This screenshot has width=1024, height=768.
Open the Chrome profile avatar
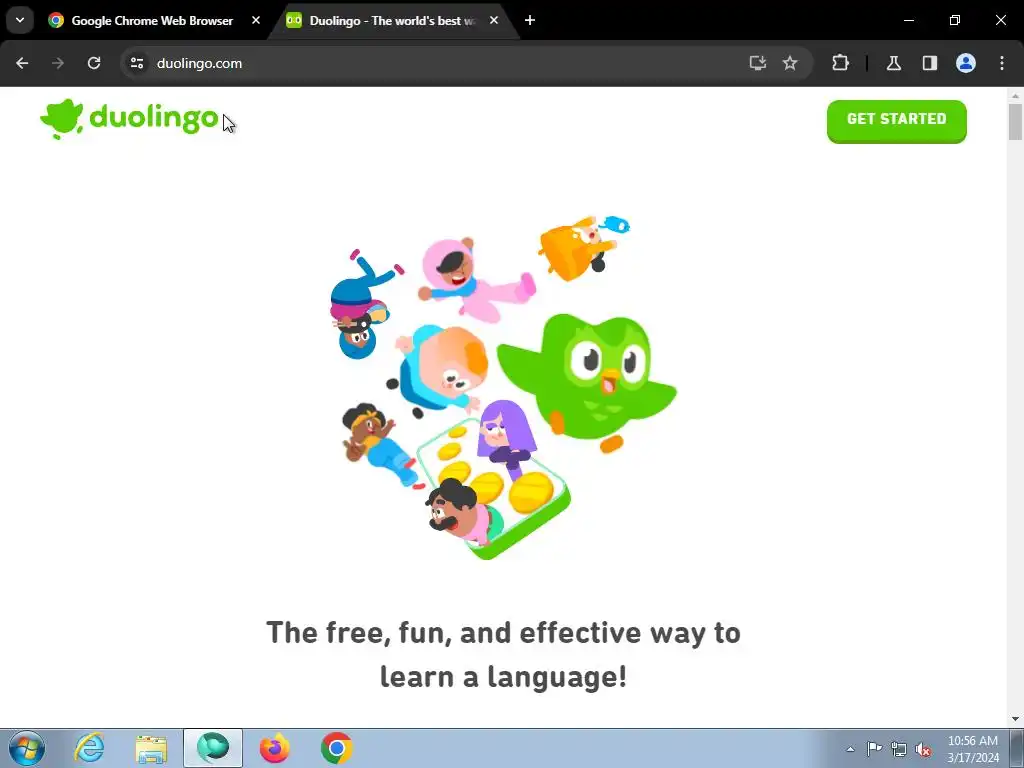tap(966, 63)
